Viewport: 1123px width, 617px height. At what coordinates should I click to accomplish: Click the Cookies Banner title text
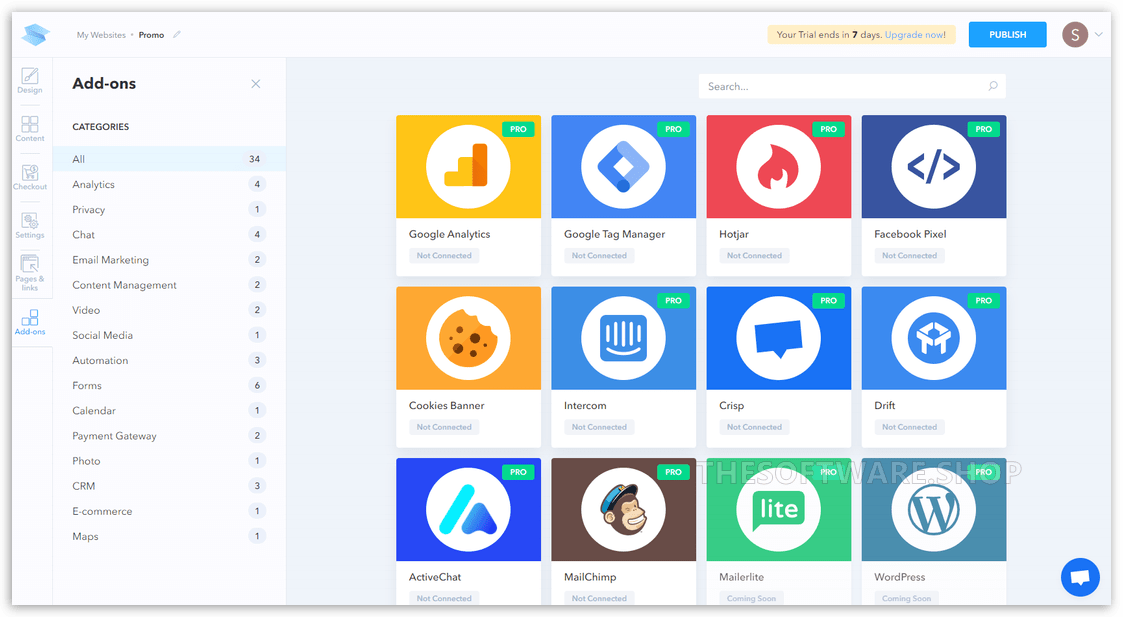pyautogui.click(x=447, y=405)
